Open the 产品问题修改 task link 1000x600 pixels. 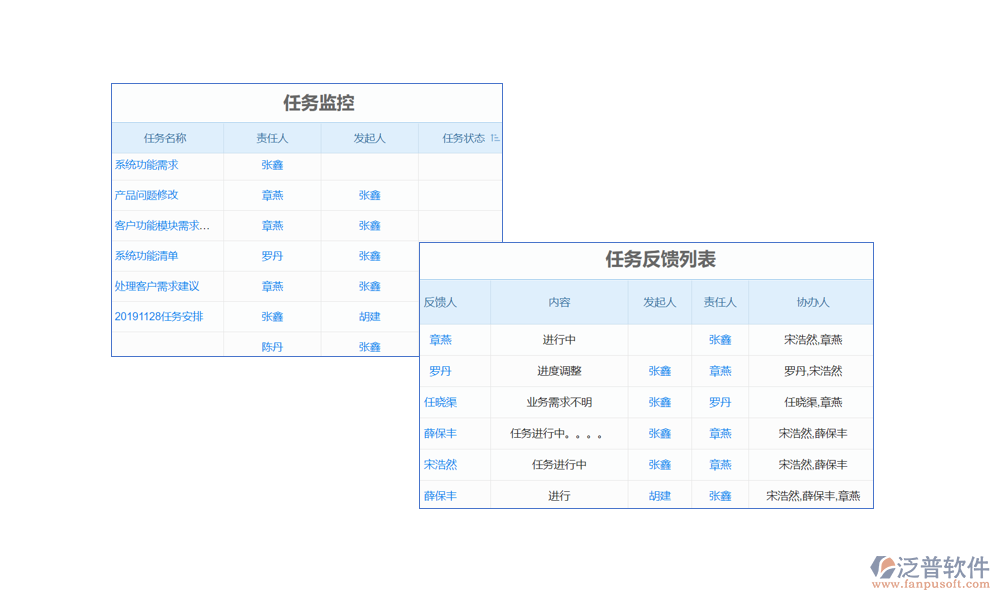(146, 195)
